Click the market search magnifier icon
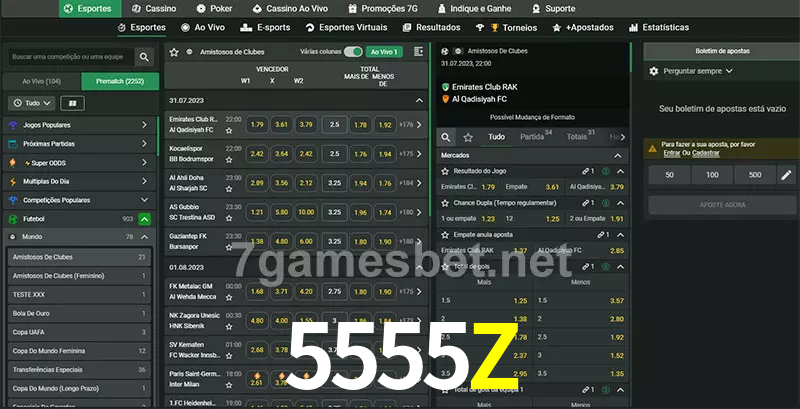Screen dimensions: 800x409 [447, 136]
